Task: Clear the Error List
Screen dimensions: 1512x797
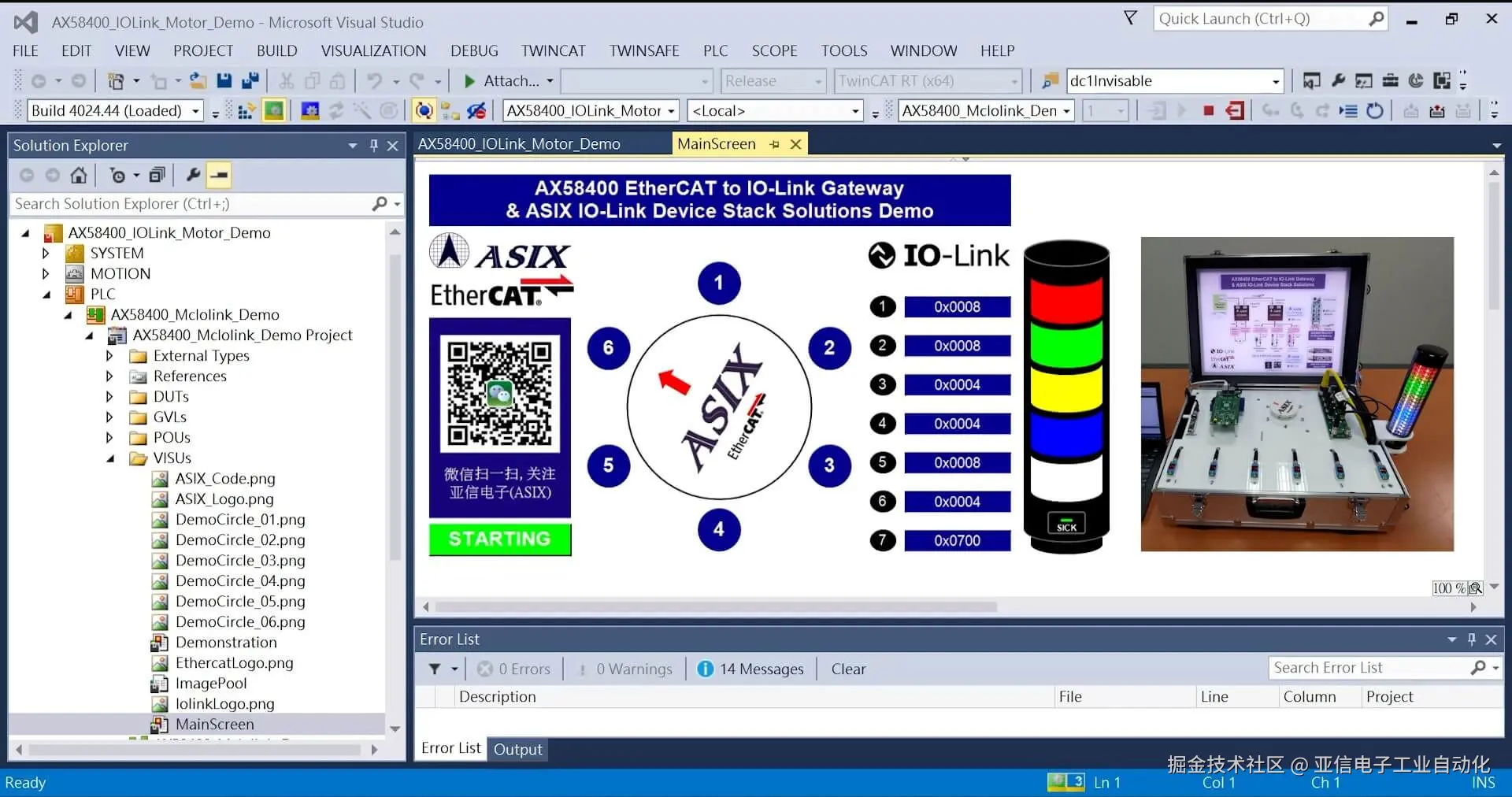Action: point(848,669)
